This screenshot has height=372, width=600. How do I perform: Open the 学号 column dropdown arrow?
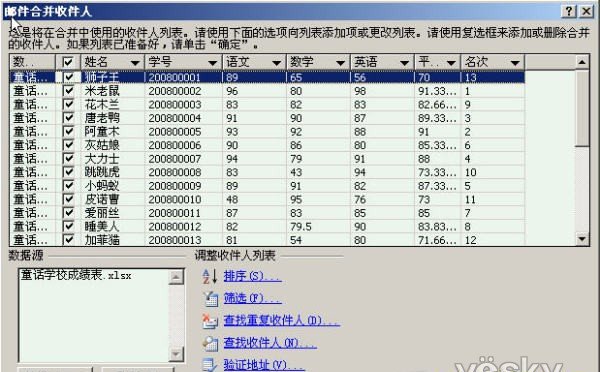click(213, 63)
